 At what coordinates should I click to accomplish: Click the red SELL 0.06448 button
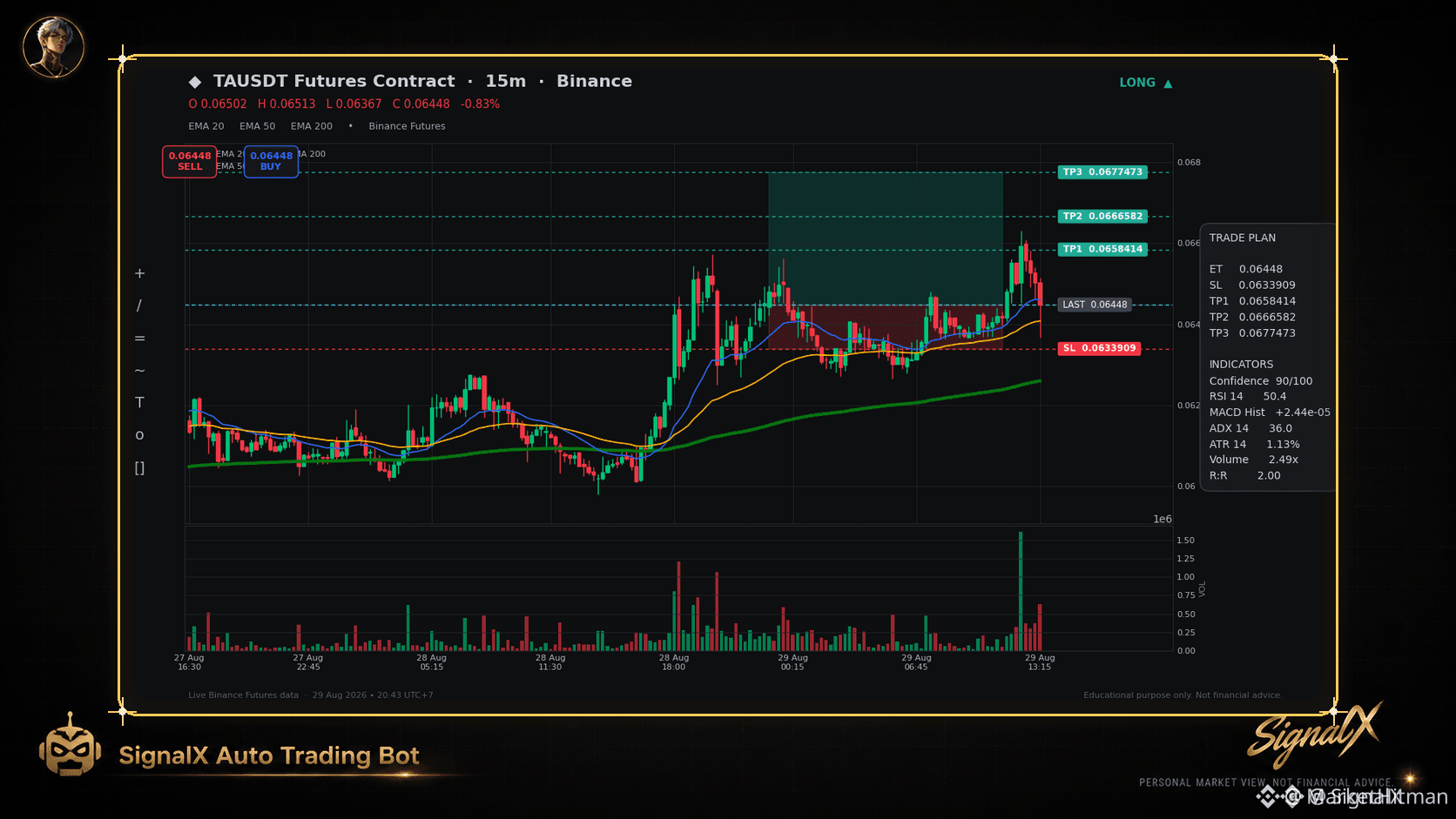(189, 161)
